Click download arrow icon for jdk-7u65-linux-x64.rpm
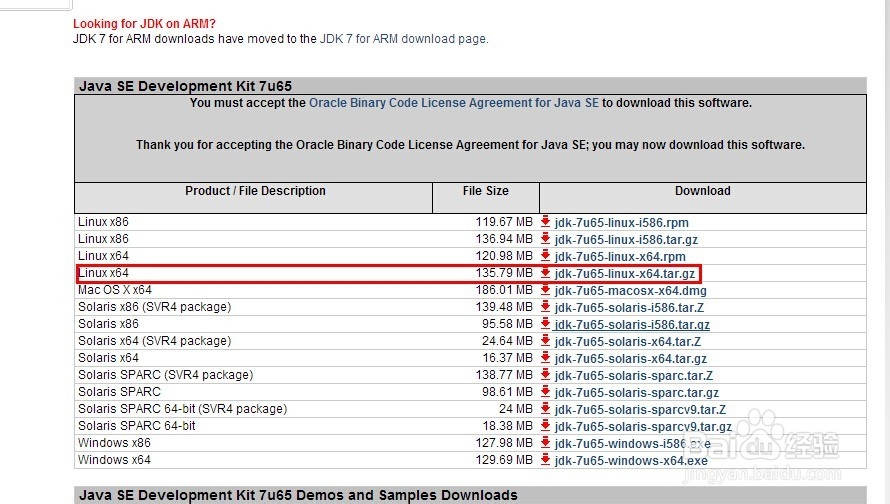890x504 pixels. coord(545,256)
